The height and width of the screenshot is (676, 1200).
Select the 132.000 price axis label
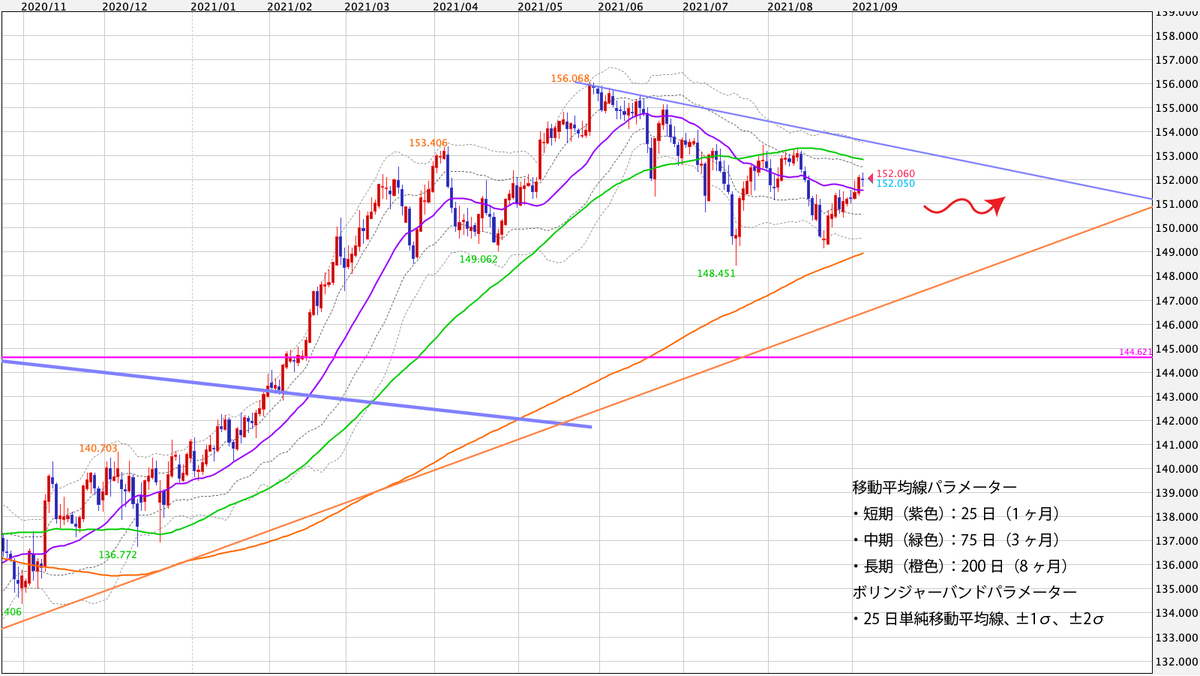pos(1176,661)
